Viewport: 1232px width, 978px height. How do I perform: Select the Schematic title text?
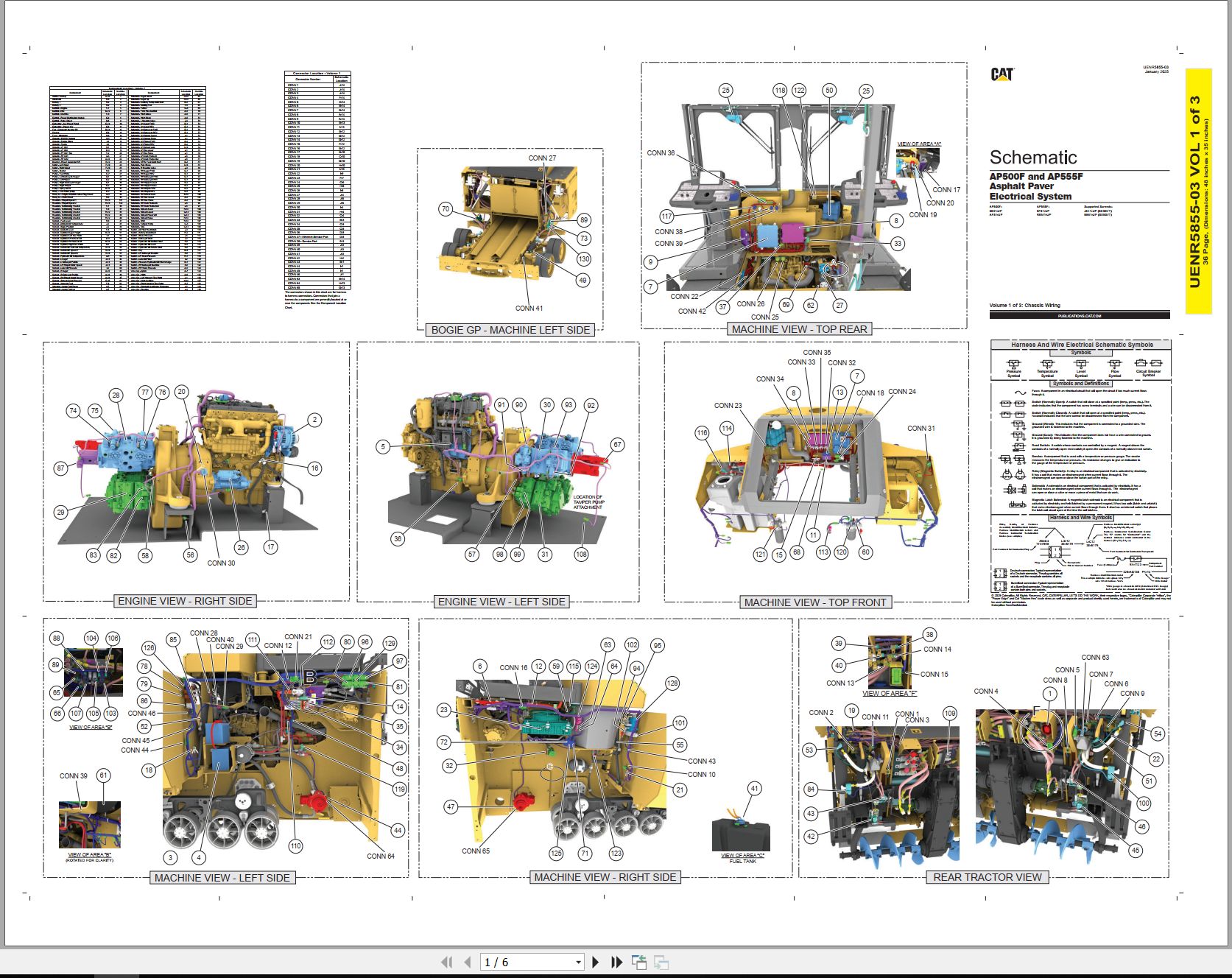(1033, 158)
